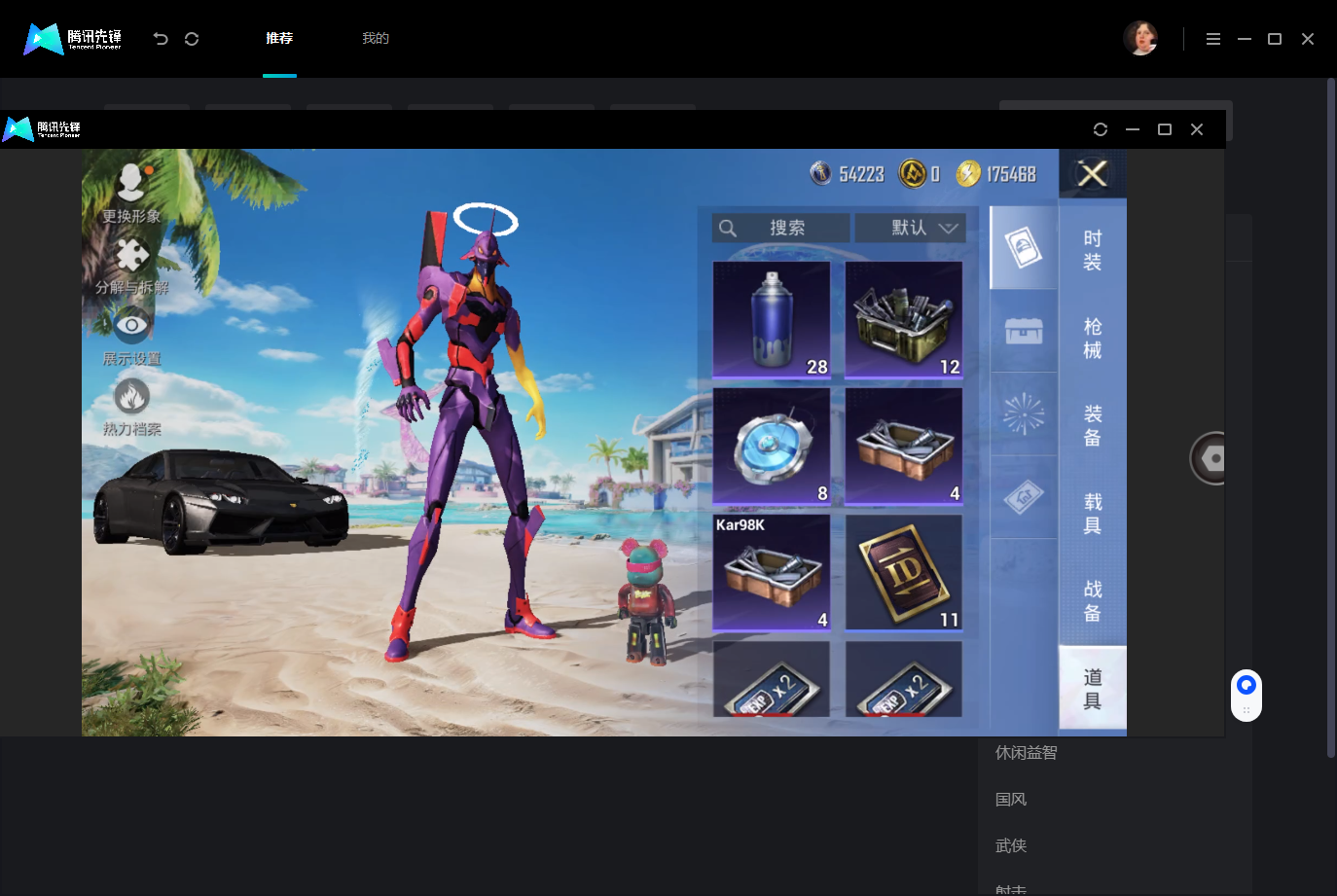Select the second EXP x2 card
Image resolution: width=1337 pixels, height=896 pixels.
(904, 679)
